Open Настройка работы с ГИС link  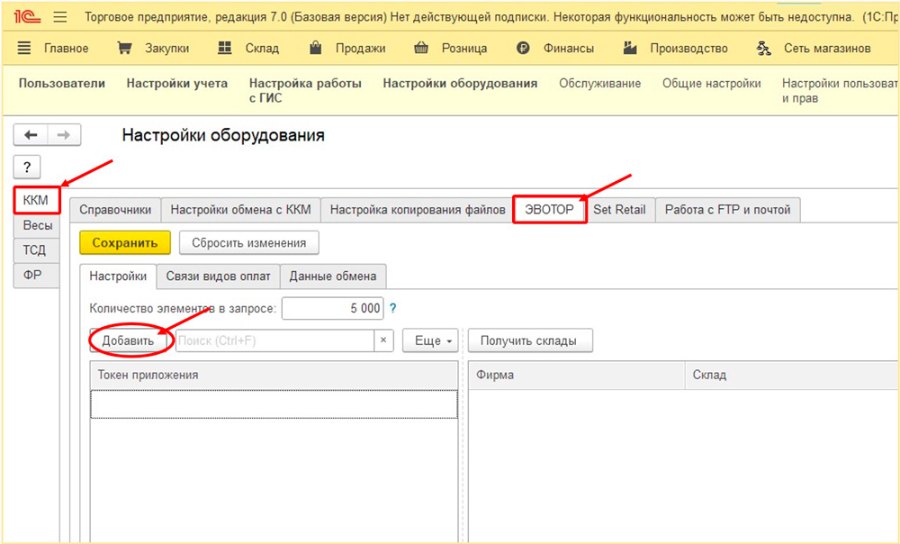click(305, 91)
